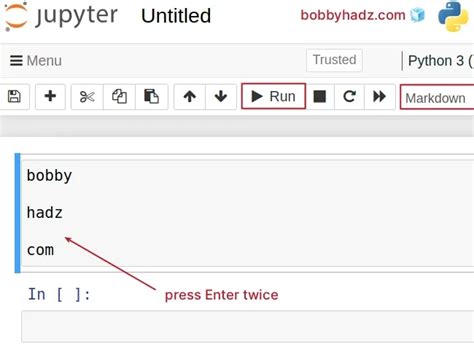Click the text 'hadz' in markdown cell
Image resolution: width=474 pixels, height=360 pixels.
[45, 213]
